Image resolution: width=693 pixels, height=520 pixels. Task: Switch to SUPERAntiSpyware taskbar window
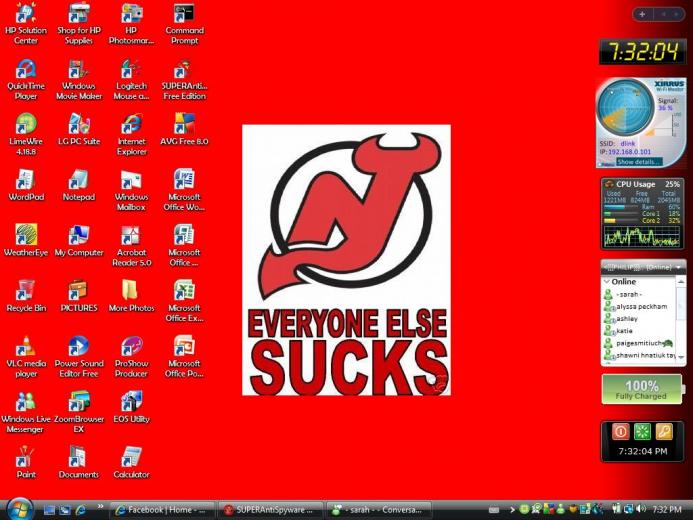click(x=270, y=510)
